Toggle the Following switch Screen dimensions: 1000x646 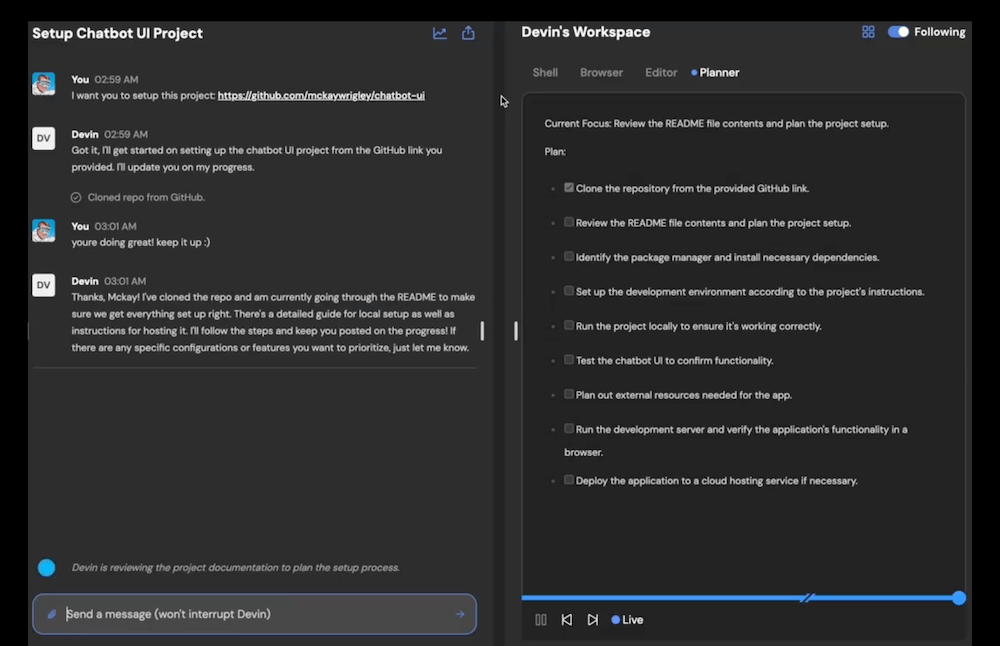tap(898, 32)
